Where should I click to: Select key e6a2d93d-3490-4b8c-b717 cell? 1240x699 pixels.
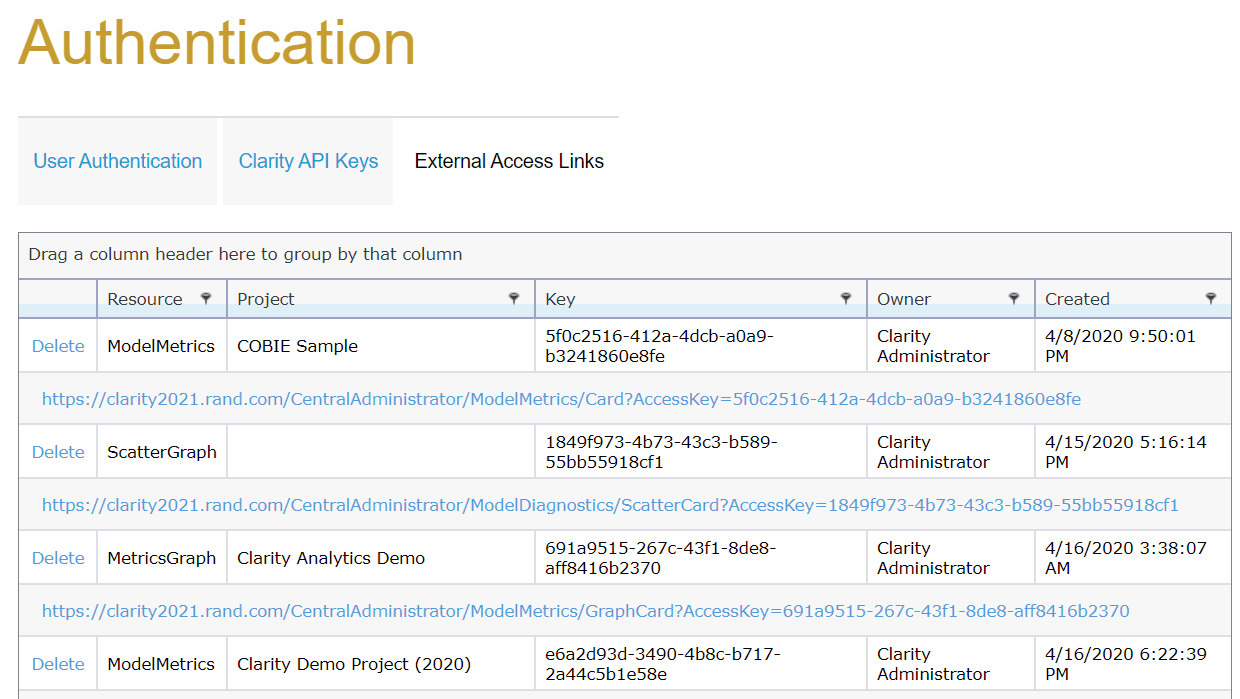[x=701, y=664]
